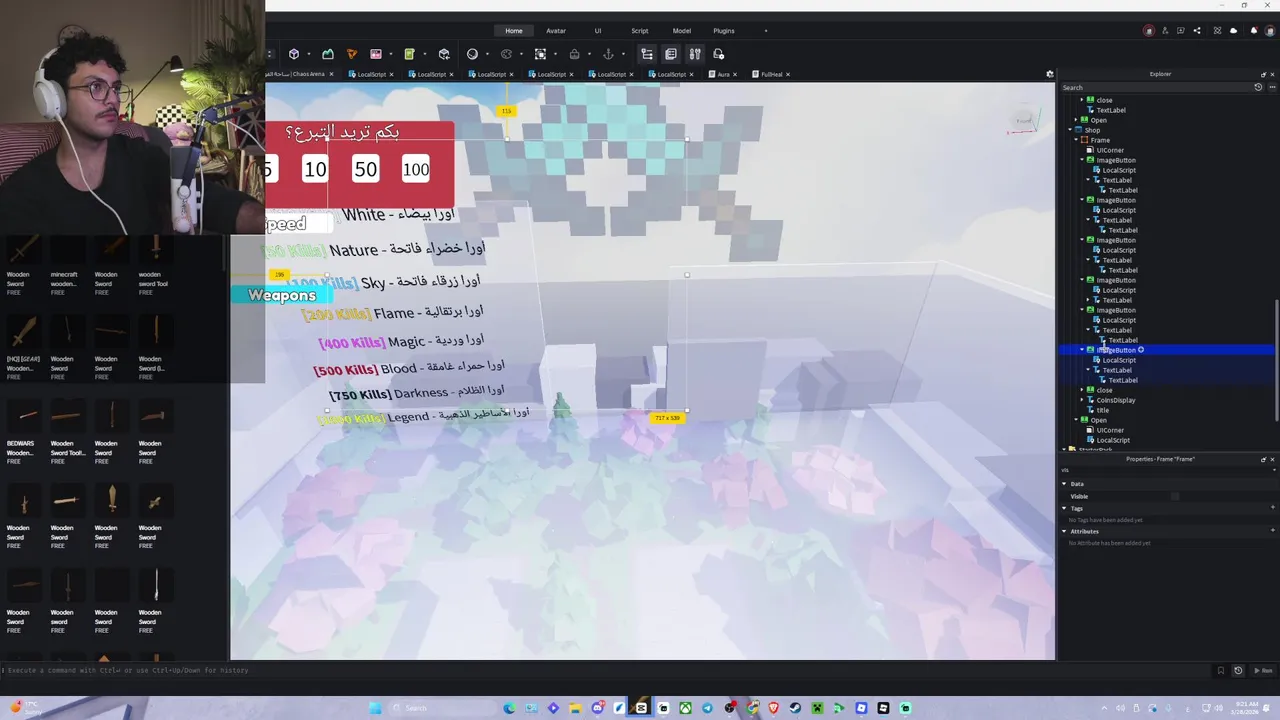This screenshot has height=720, width=1280.
Task: Open dropdown arrow beside Material sphere
Action: pos(487,54)
